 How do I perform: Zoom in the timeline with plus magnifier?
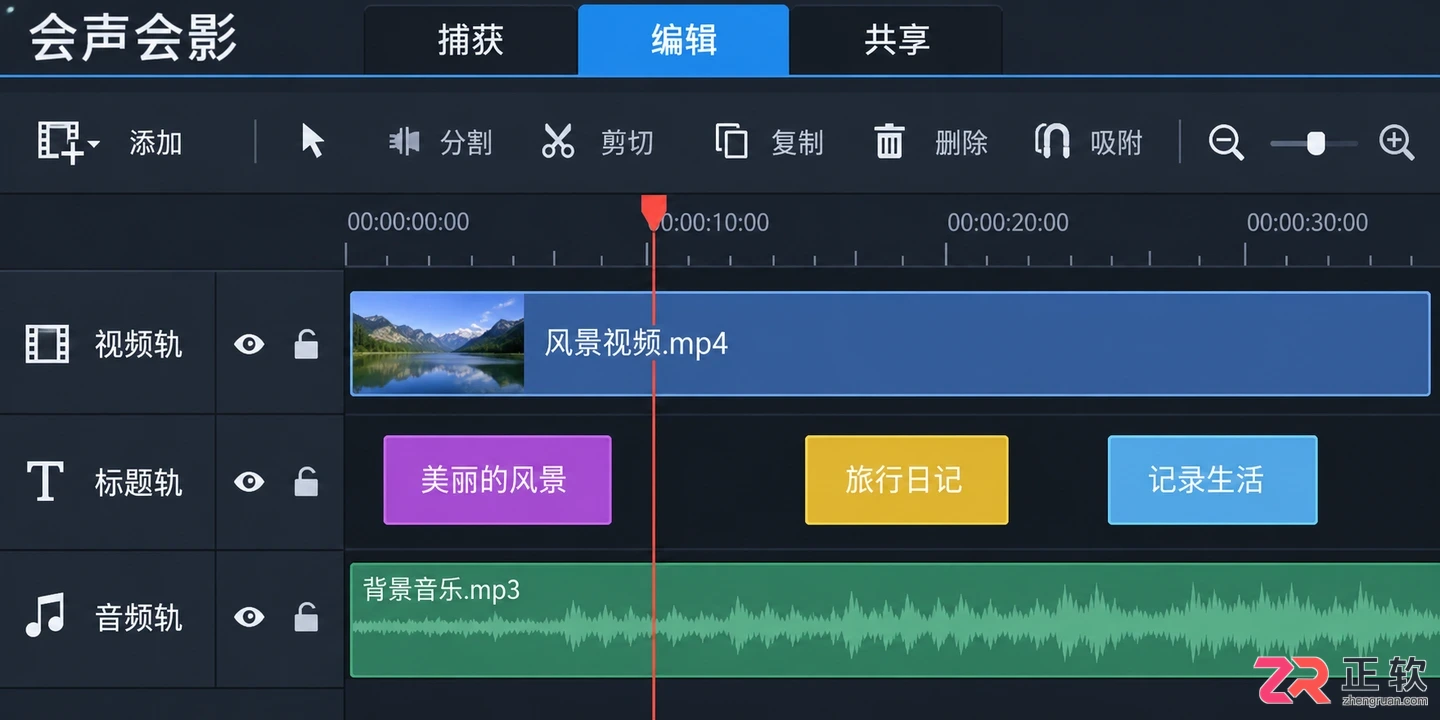pos(1397,142)
